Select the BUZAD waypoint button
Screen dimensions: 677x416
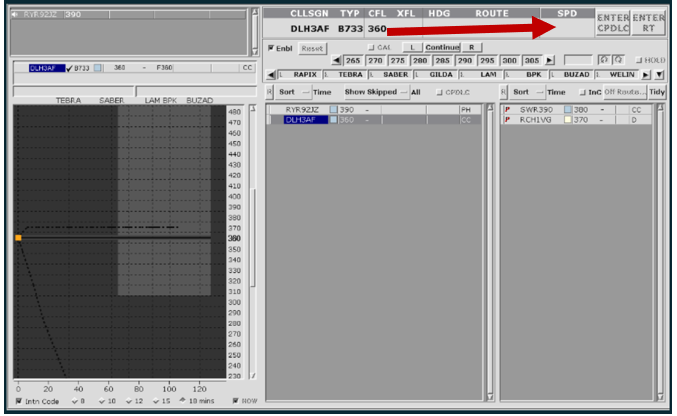pos(572,75)
